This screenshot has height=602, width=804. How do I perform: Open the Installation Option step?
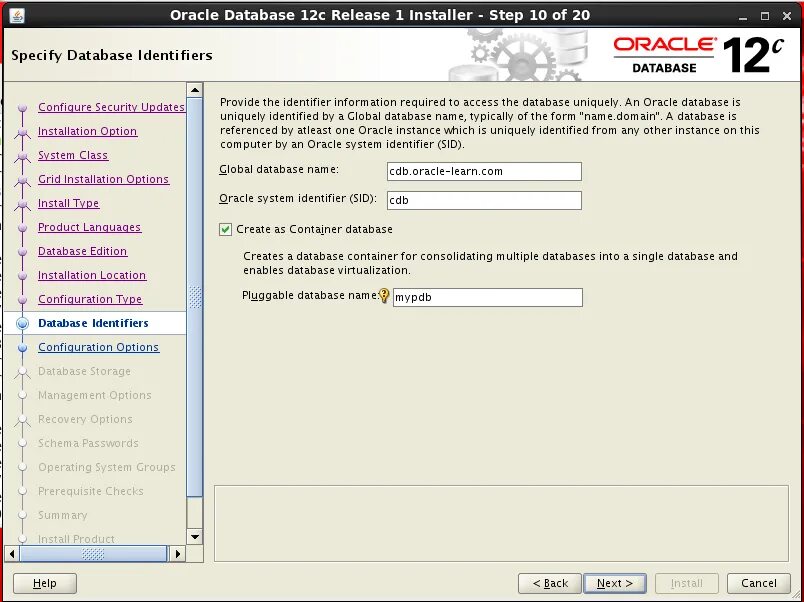coord(87,131)
